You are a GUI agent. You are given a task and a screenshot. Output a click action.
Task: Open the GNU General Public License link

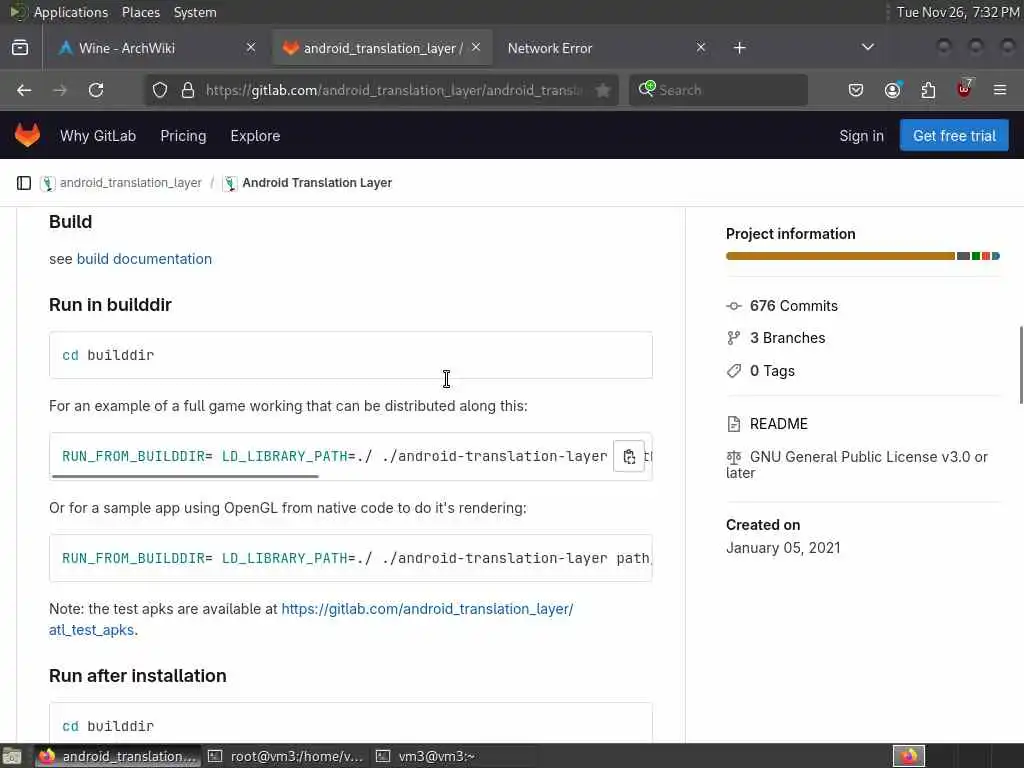click(857, 464)
